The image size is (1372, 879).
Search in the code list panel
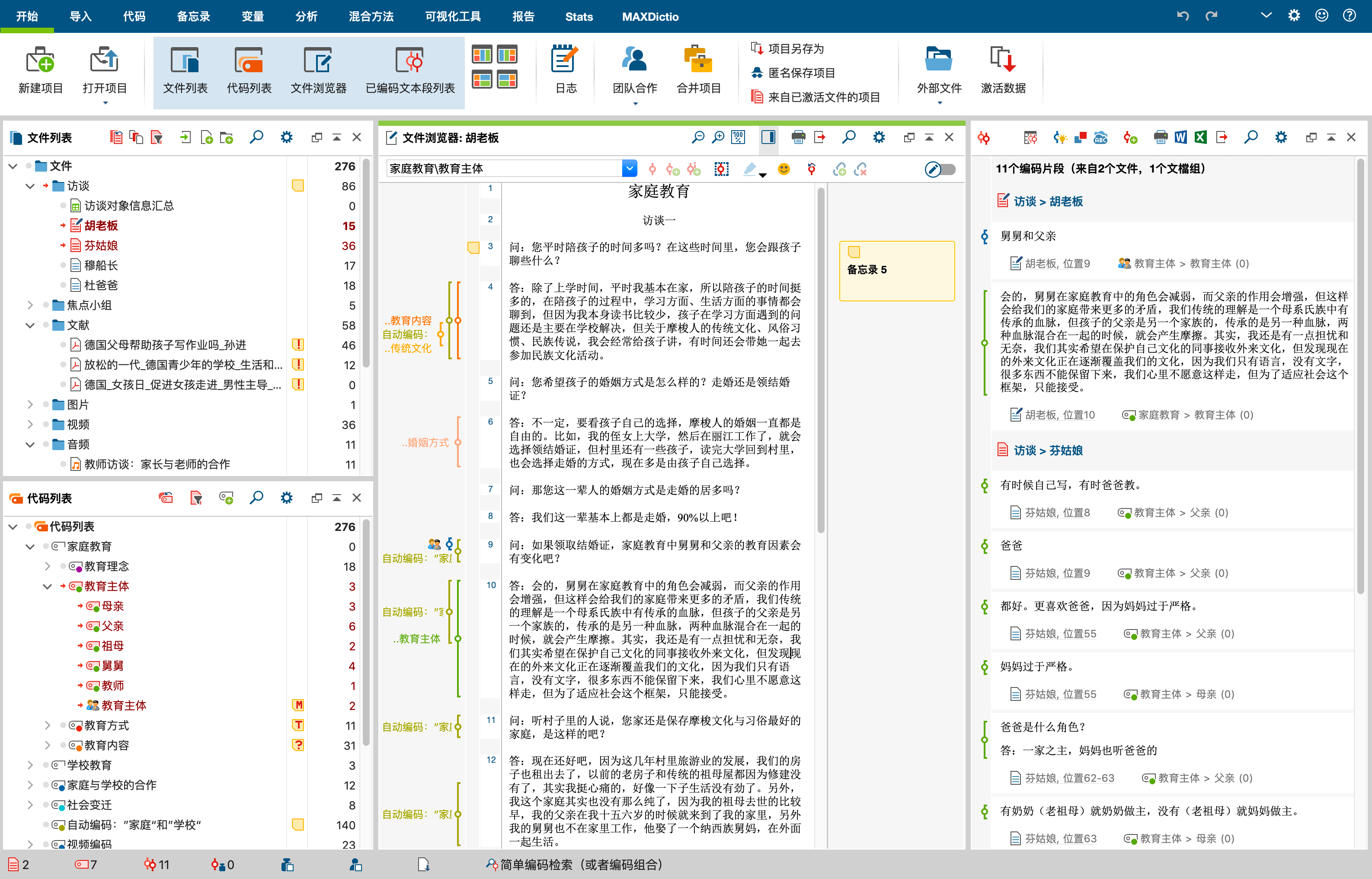256,498
